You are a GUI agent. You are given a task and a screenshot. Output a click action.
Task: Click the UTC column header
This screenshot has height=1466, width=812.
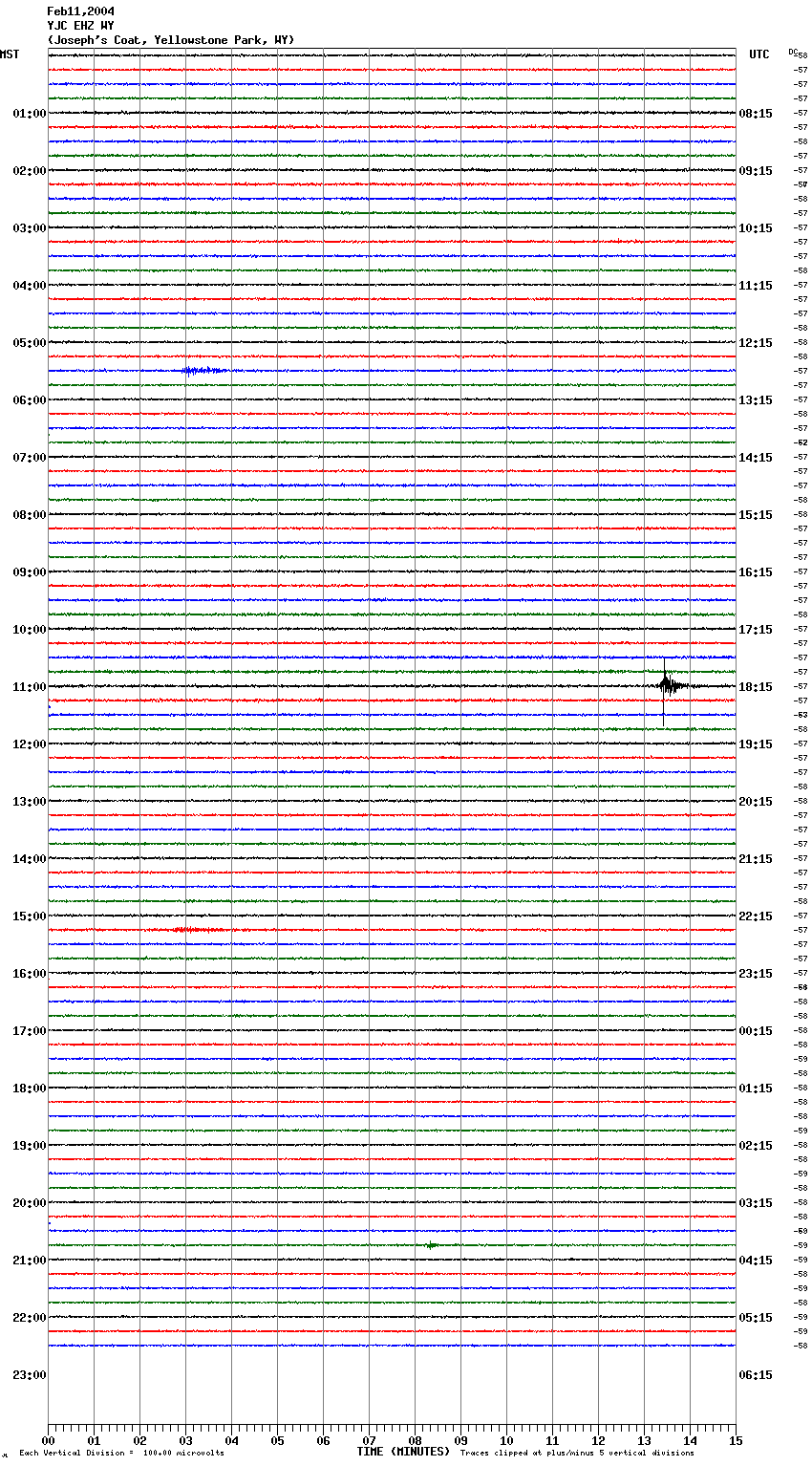pyautogui.click(x=759, y=54)
